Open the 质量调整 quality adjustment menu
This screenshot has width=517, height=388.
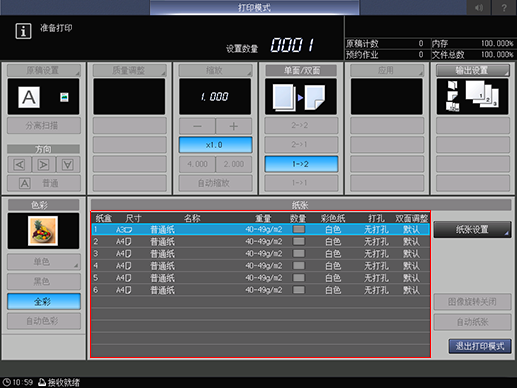point(129,70)
